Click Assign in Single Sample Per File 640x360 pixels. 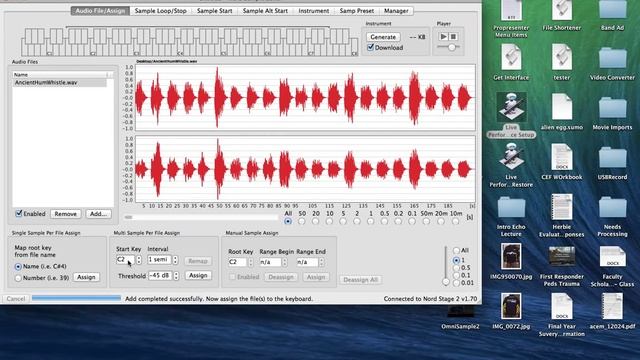point(86,277)
